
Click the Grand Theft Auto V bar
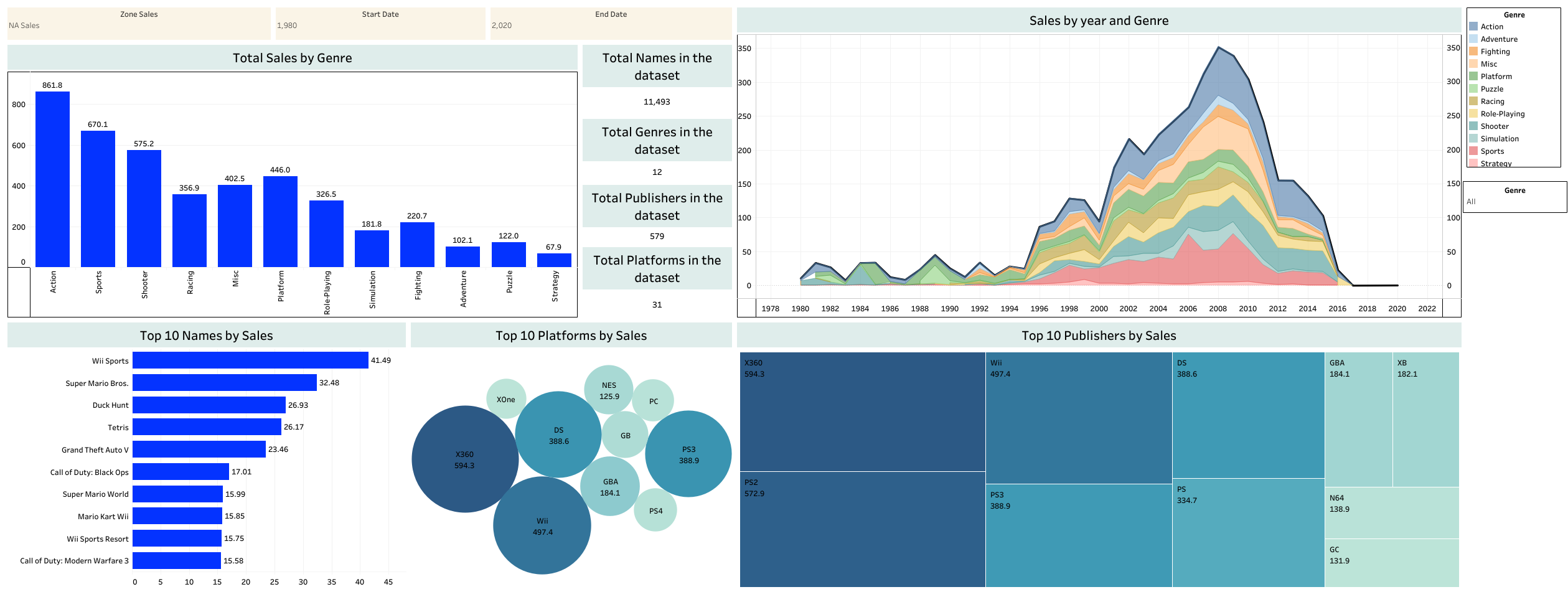[x=199, y=449]
